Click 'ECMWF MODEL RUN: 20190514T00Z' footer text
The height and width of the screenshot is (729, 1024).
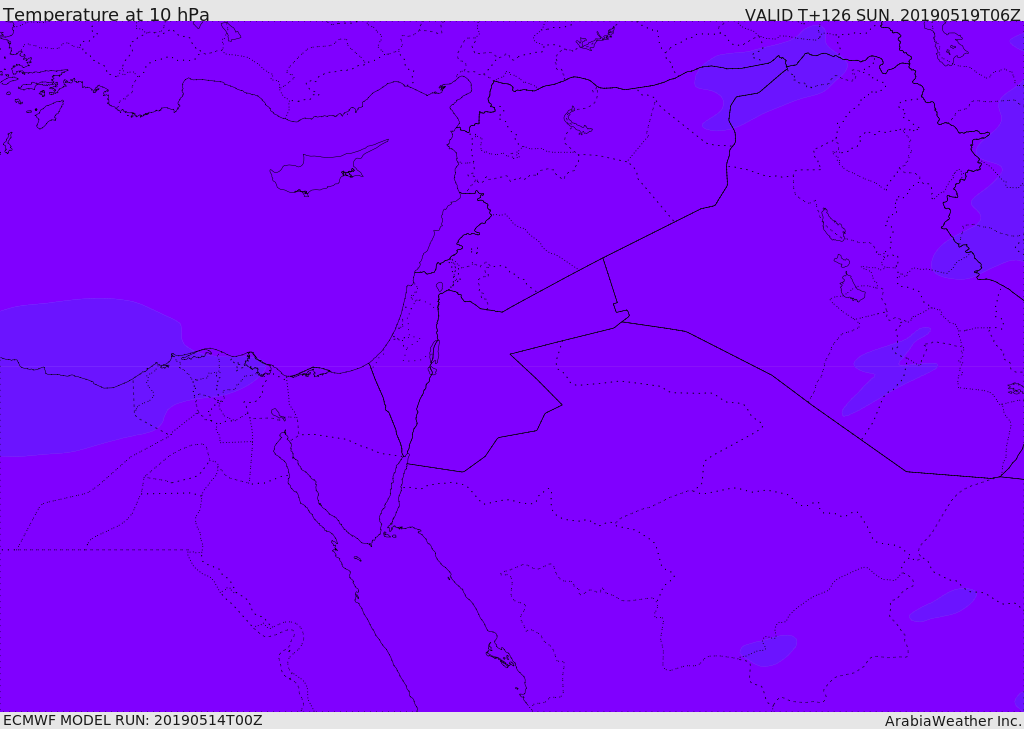point(133,720)
